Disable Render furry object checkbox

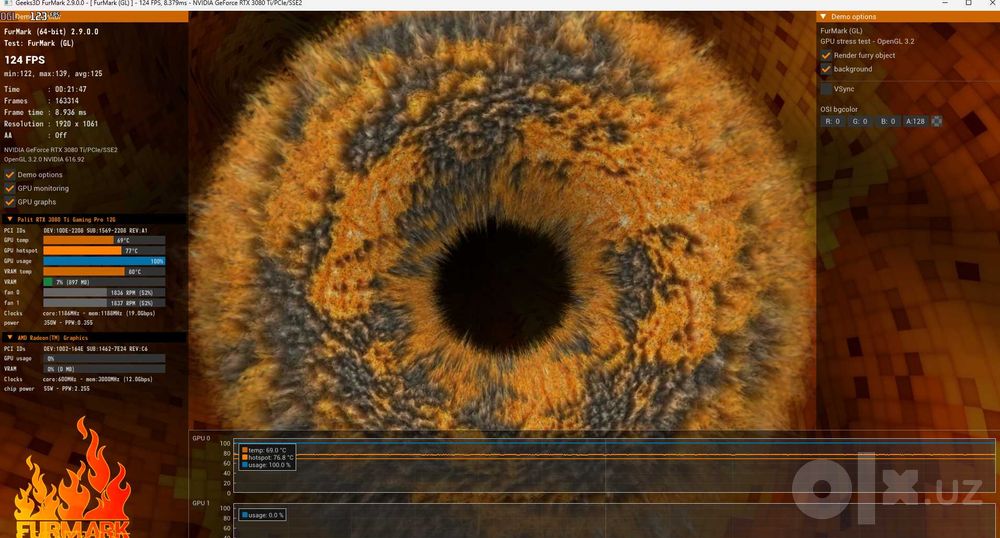tap(826, 55)
